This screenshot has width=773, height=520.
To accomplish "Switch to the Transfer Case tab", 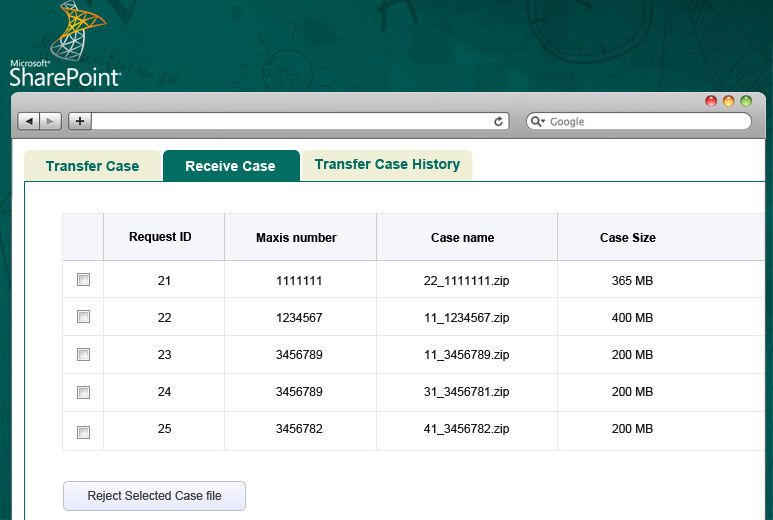I will [92, 166].
